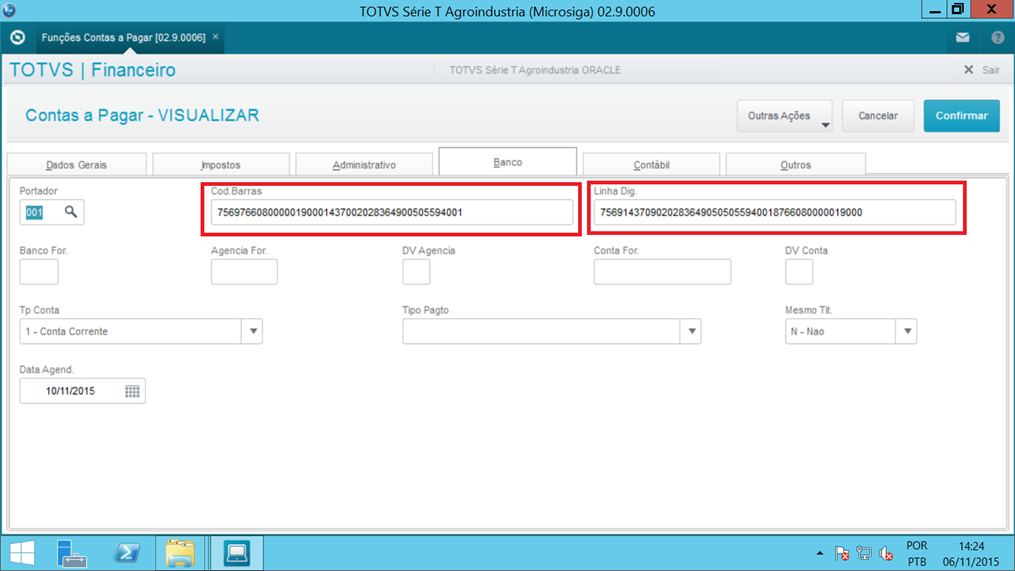Screen dimensions: 1015x571
Task: Open the mail envelope icon
Action: tap(962, 37)
